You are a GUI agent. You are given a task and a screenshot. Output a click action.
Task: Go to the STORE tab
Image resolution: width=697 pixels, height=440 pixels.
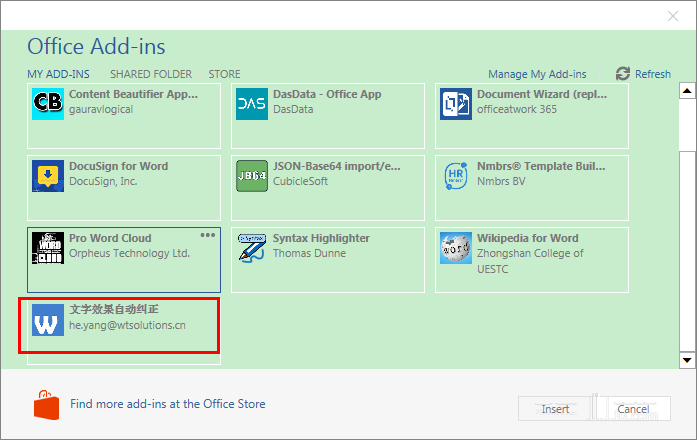(224, 74)
